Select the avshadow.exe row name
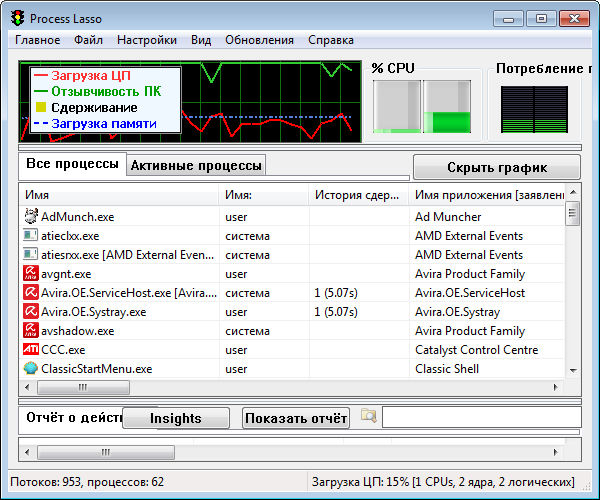This screenshot has height=500, width=600. (x=78, y=331)
